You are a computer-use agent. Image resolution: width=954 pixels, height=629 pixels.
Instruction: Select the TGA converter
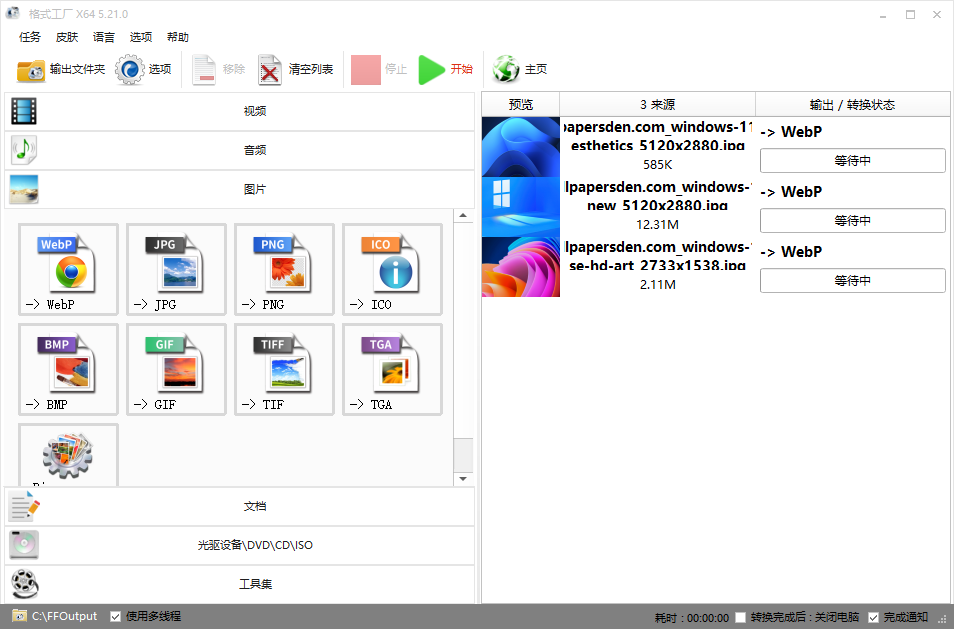pos(391,369)
